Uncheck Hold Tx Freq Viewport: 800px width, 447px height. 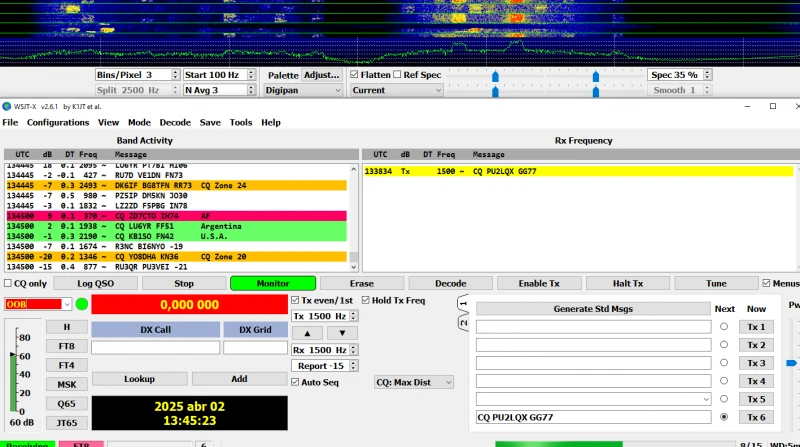pyautogui.click(x=365, y=300)
